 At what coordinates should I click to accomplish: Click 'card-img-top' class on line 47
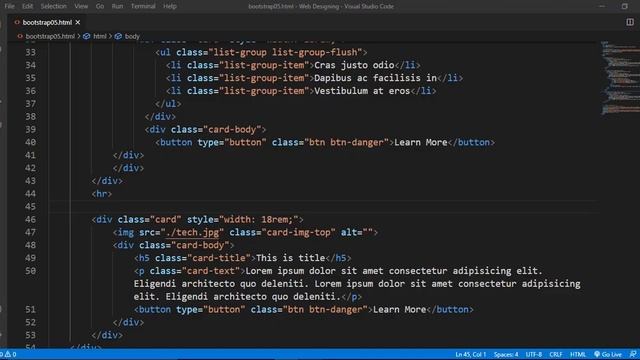coord(298,233)
